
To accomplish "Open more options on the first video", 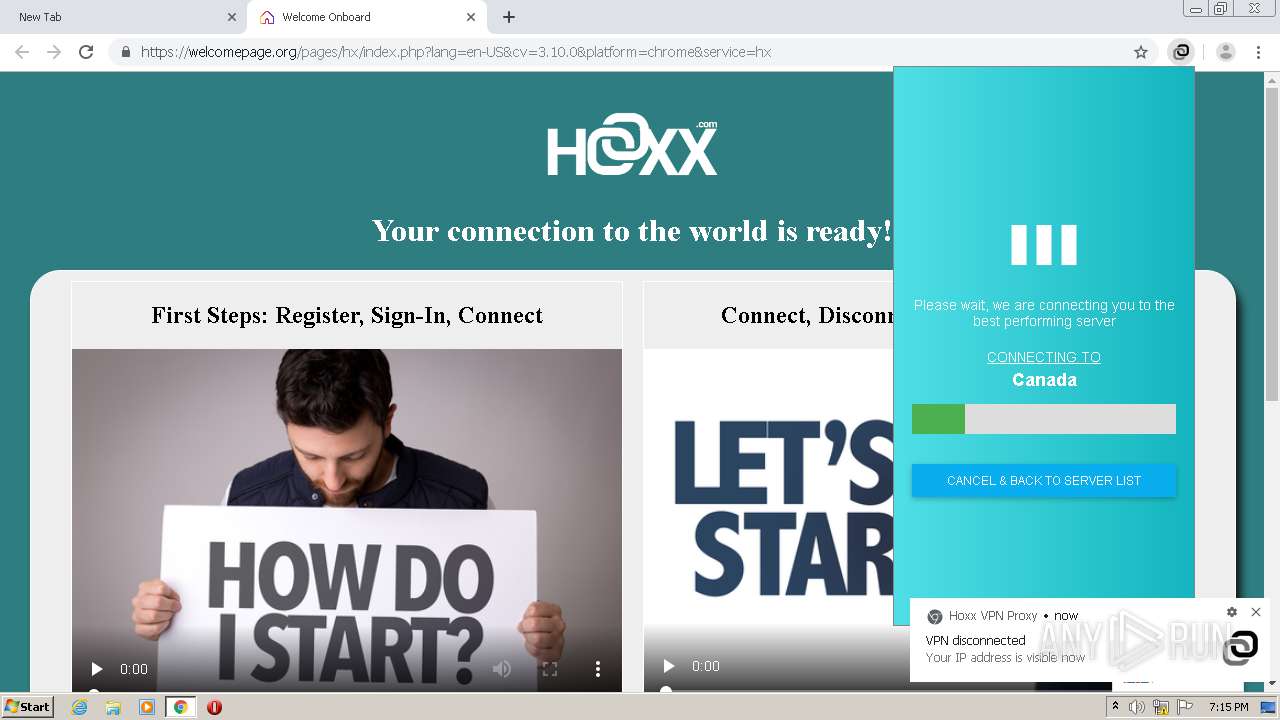I will click(x=598, y=669).
